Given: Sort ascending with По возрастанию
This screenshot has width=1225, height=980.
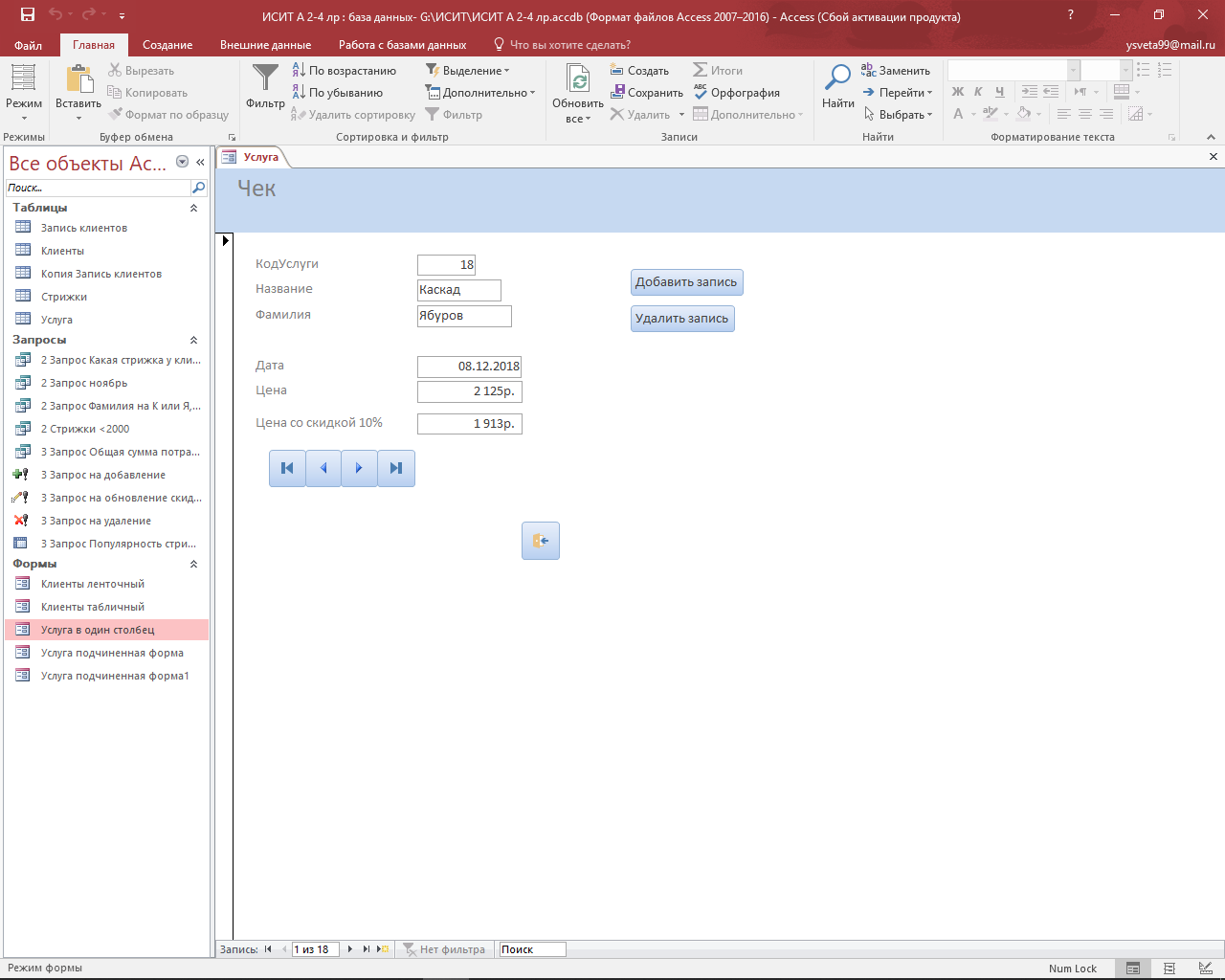Looking at the screenshot, I should coord(344,71).
